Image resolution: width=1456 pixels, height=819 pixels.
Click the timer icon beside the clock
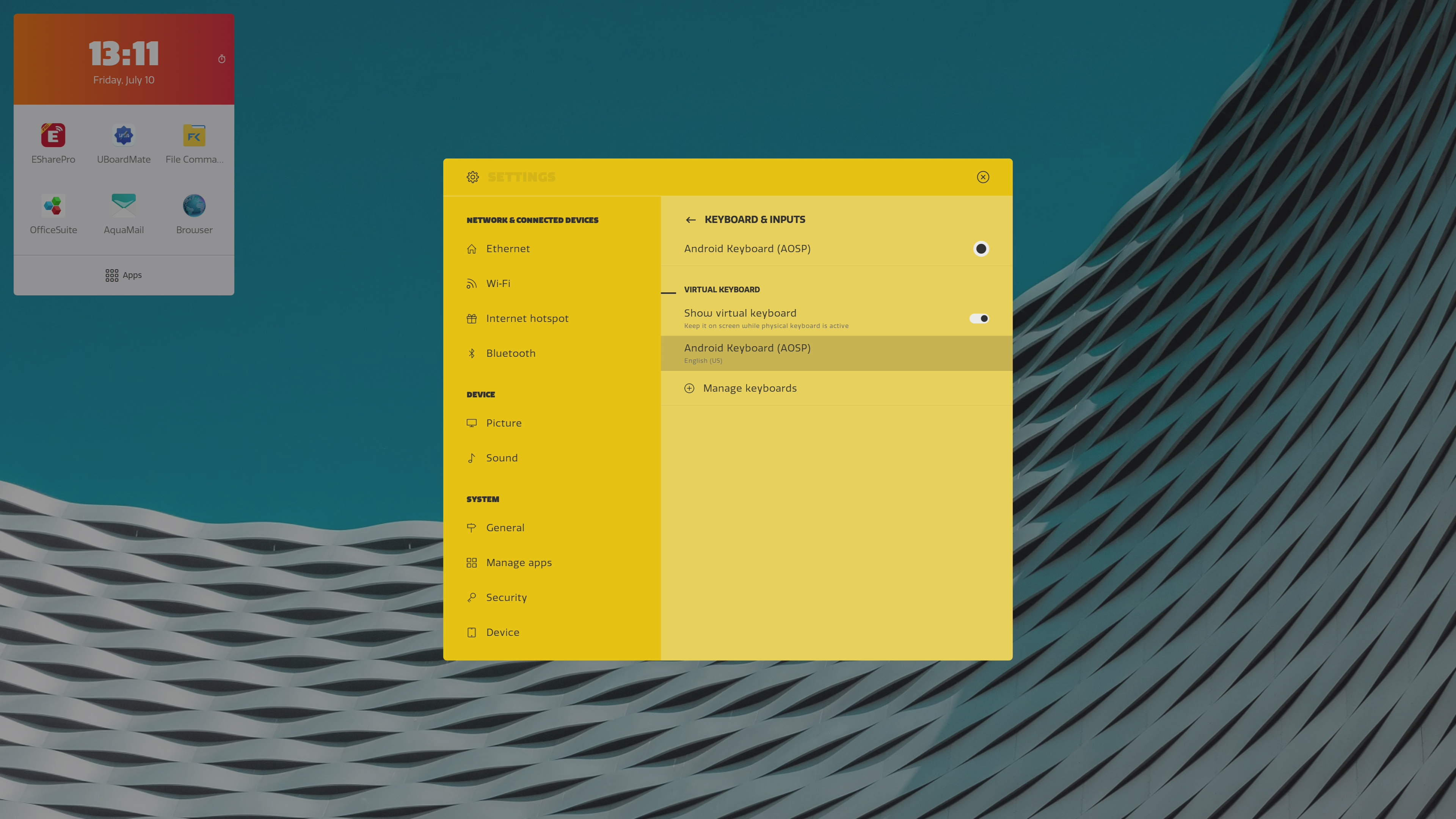tap(221, 60)
